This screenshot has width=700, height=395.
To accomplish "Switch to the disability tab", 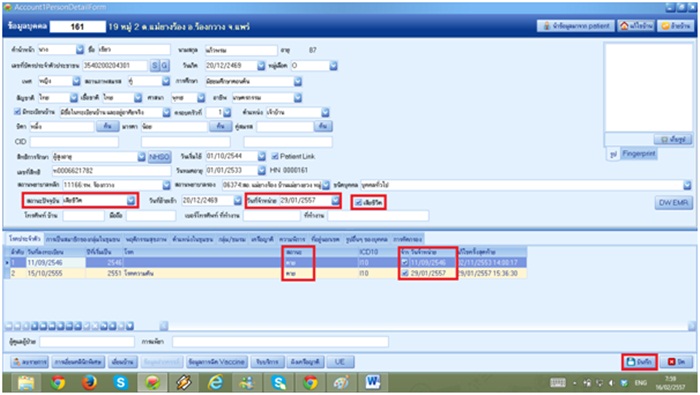I will pyautogui.click(x=292, y=239).
